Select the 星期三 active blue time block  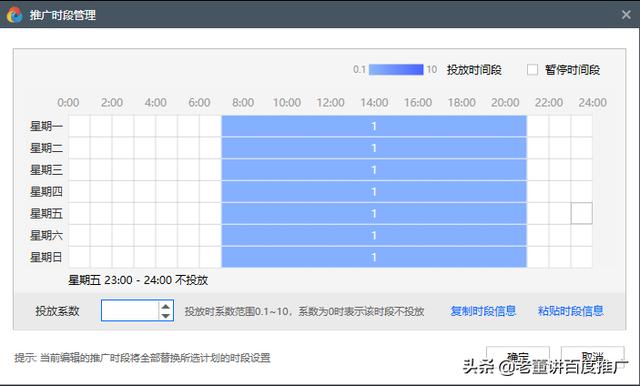pos(374,170)
